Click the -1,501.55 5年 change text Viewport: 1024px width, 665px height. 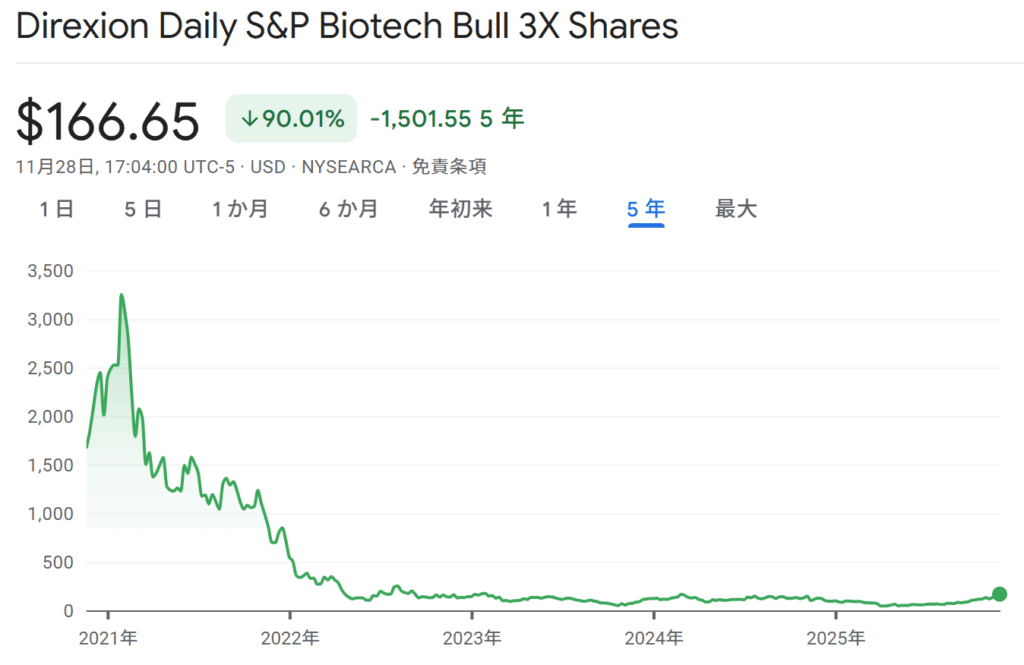(447, 119)
